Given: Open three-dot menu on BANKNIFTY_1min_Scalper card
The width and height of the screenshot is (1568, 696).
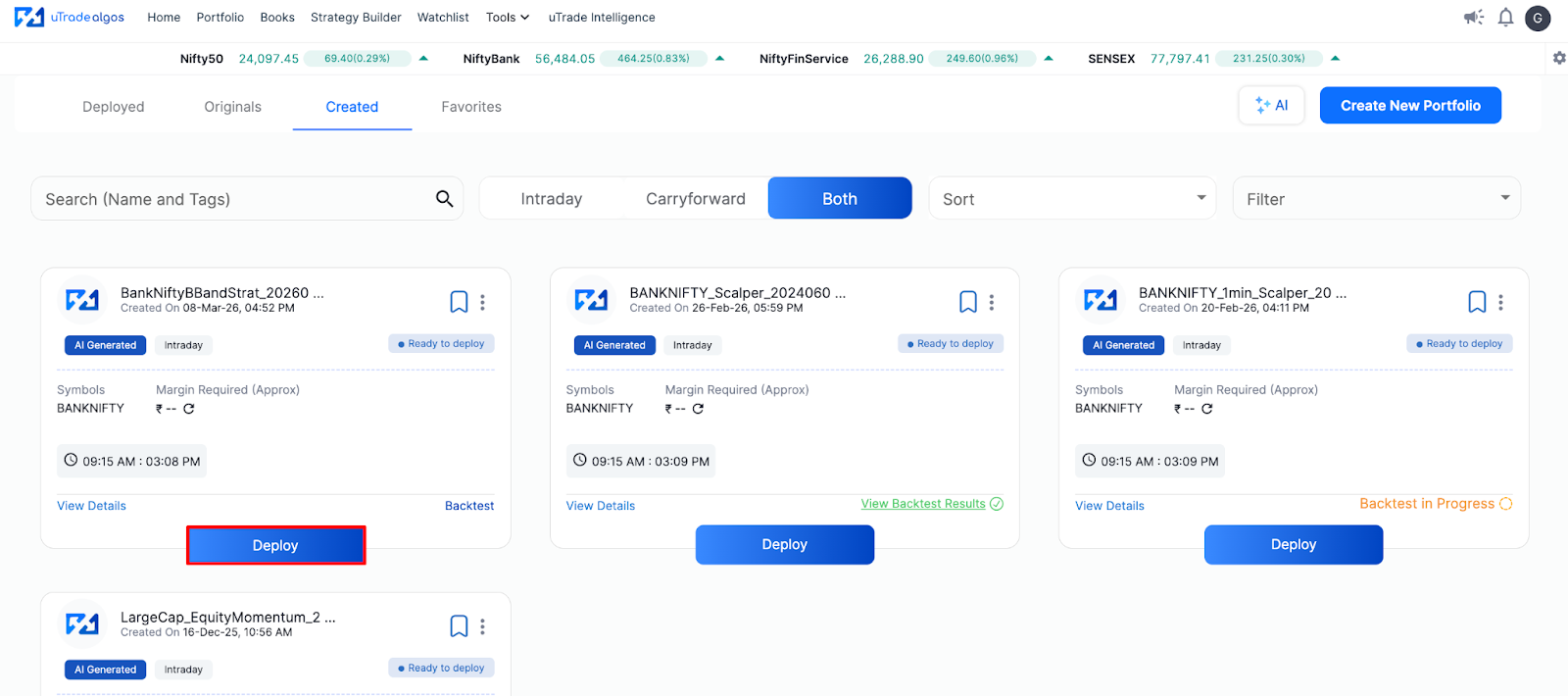Looking at the screenshot, I should [x=1500, y=302].
